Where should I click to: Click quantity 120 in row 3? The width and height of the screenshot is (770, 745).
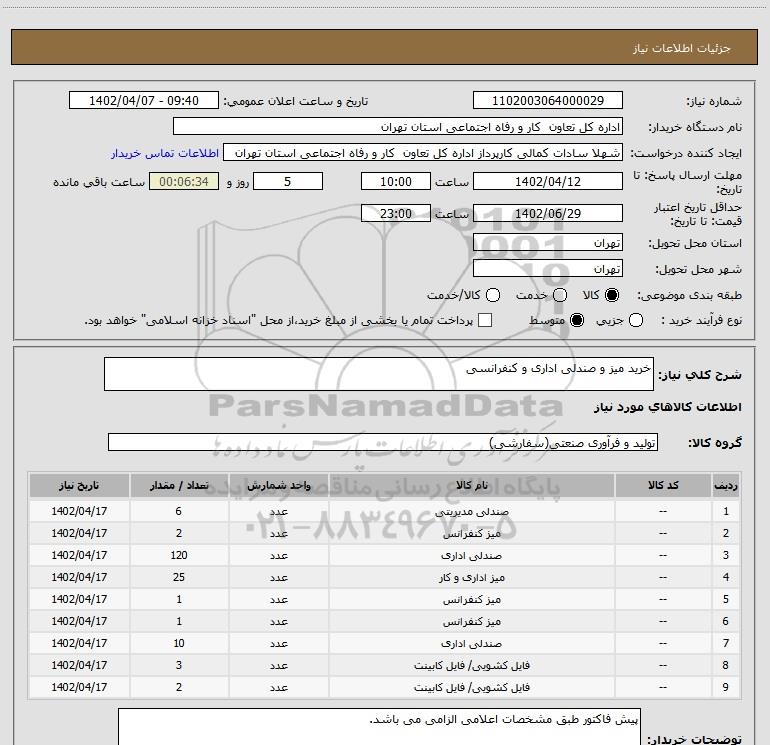click(x=179, y=555)
